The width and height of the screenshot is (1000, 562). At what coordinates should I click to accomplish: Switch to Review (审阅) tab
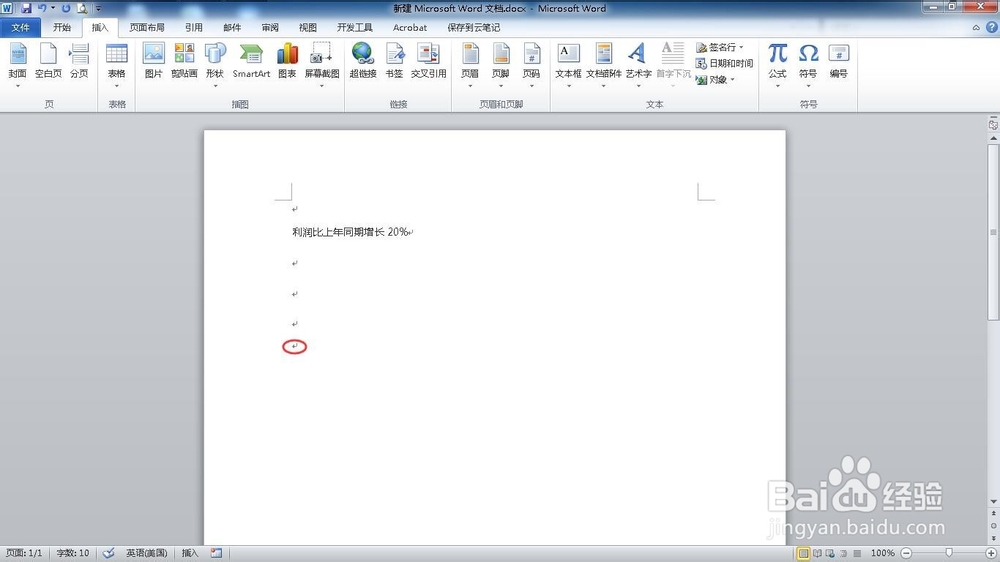coord(270,27)
